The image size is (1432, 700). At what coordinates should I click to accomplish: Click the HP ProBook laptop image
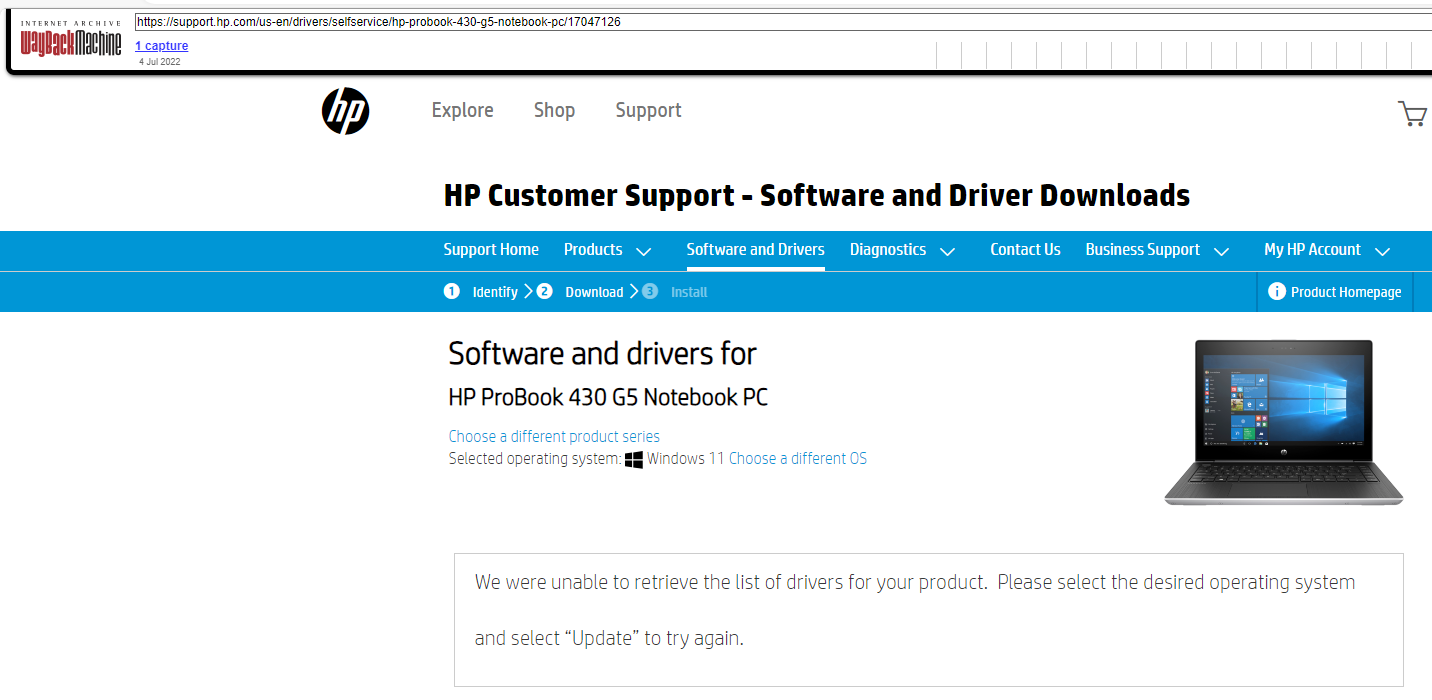[x=1284, y=421]
